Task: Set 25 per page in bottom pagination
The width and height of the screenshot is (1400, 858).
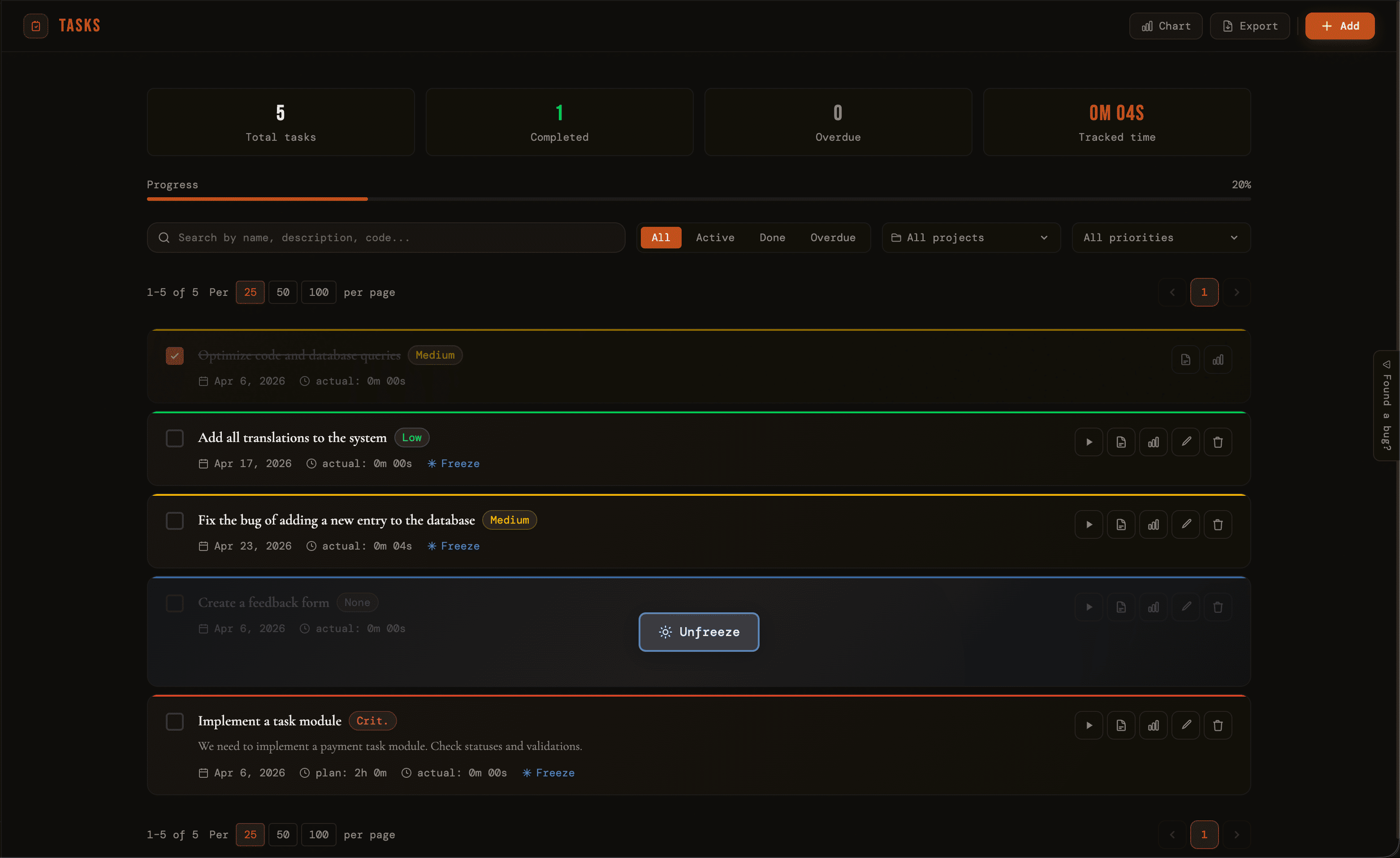Action: (250, 835)
